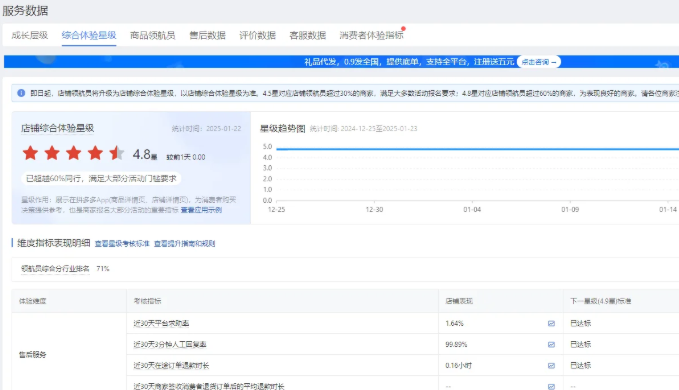Go to the 评价数据 tab
The height and width of the screenshot is (390, 679).
[258, 35]
